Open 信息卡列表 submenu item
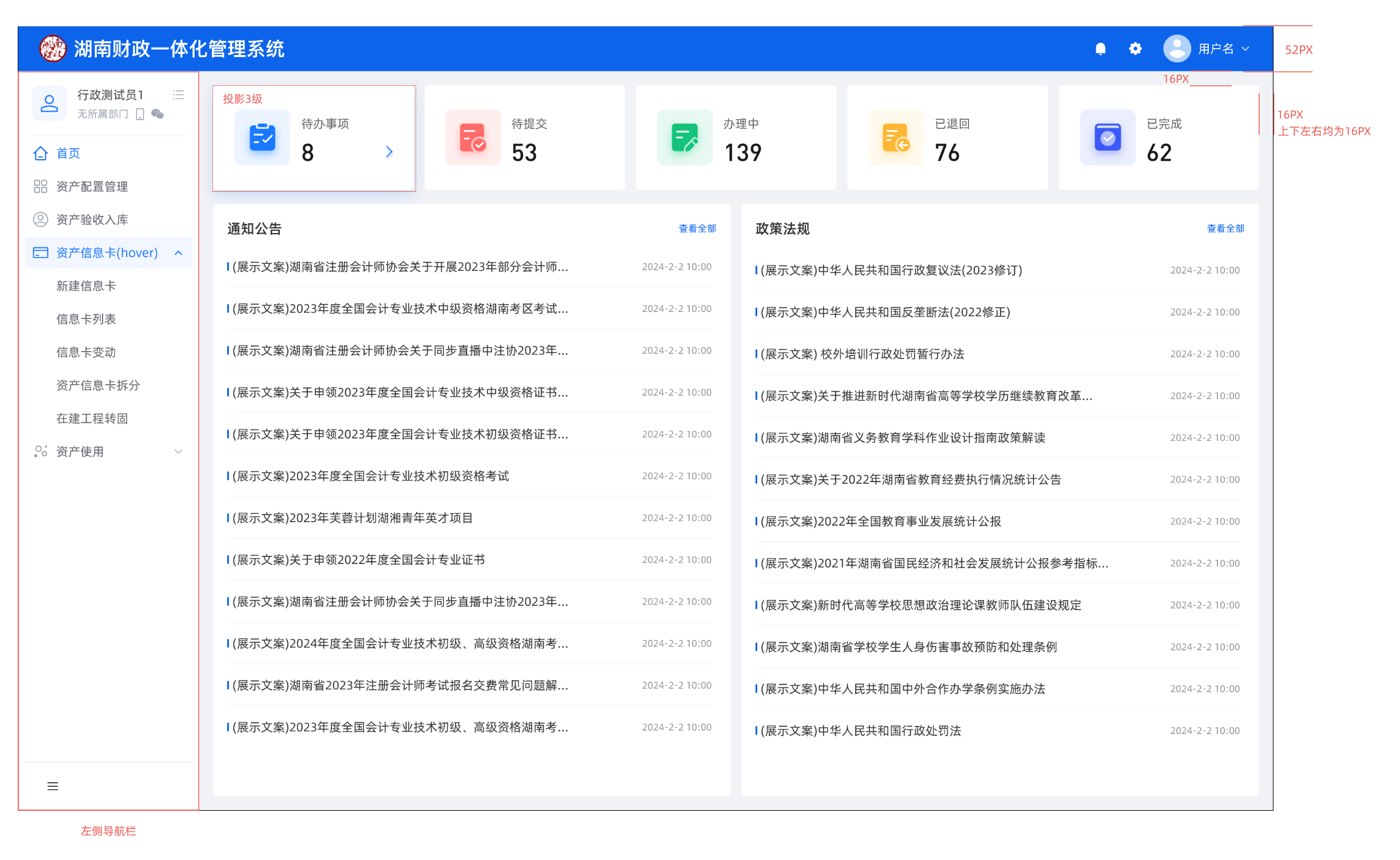1400x860 pixels. [86, 319]
